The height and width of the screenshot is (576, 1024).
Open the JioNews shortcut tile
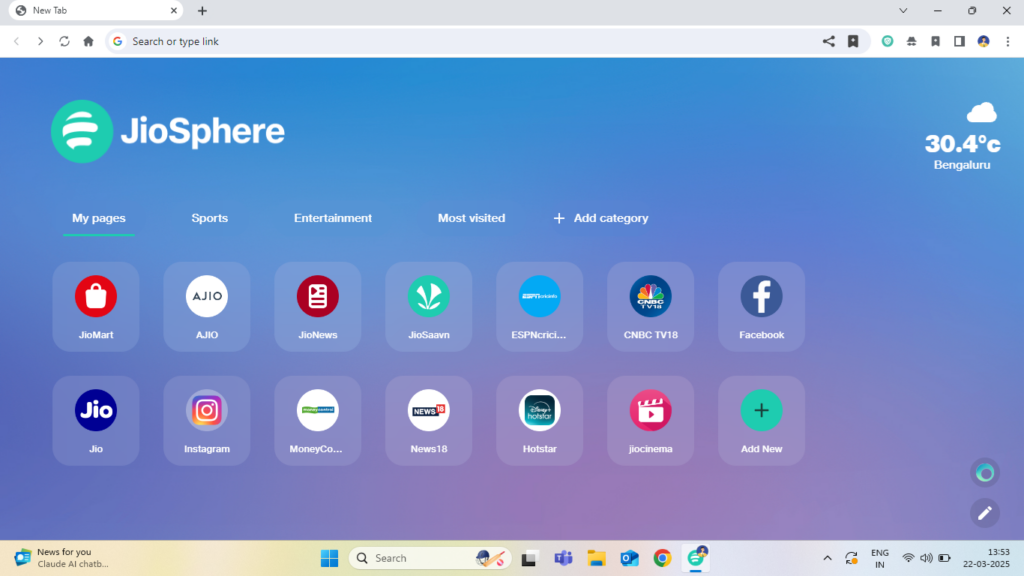(318, 307)
